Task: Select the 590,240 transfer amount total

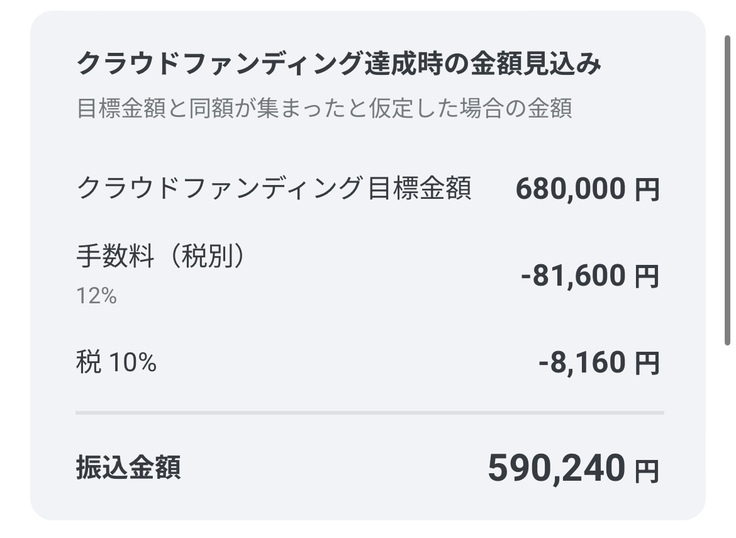Action: click(557, 467)
